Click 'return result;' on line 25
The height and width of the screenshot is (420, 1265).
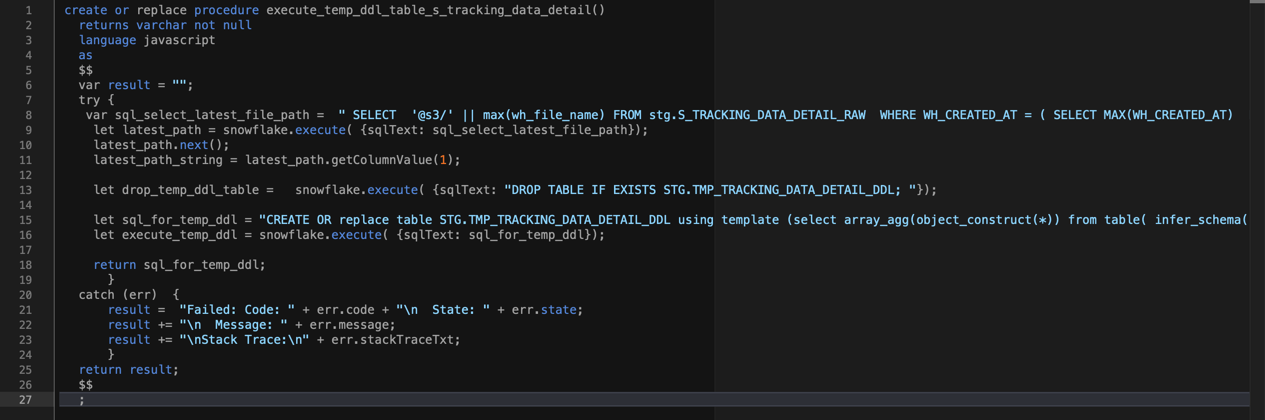point(128,370)
